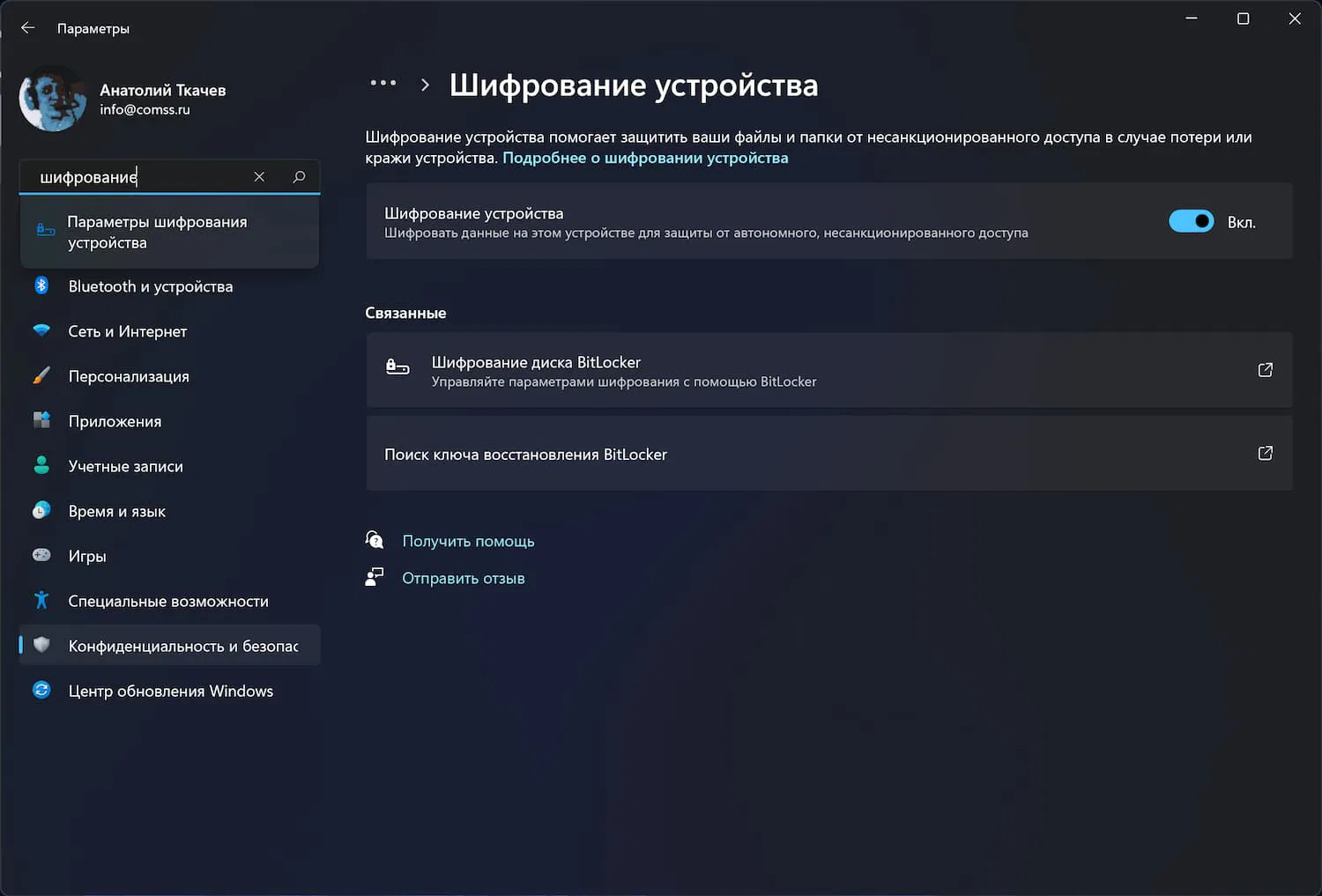
Task: Open Приложения section
Action: pos(169,421)
